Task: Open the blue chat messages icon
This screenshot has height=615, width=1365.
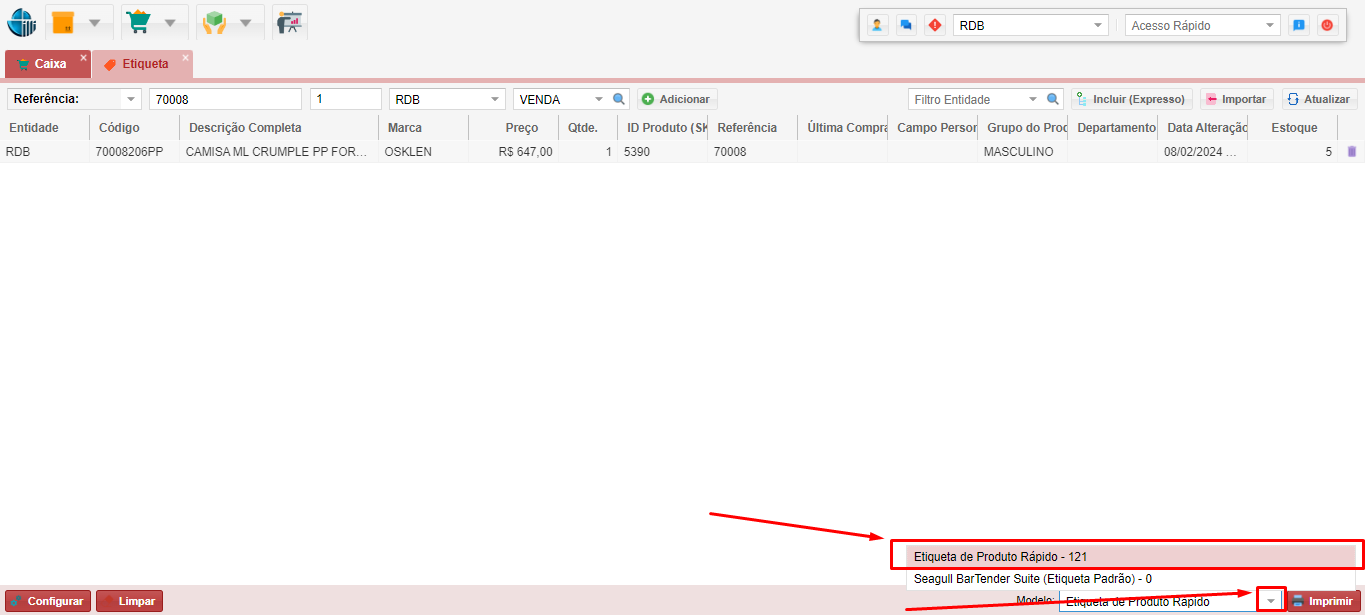Action: [906, 26]
